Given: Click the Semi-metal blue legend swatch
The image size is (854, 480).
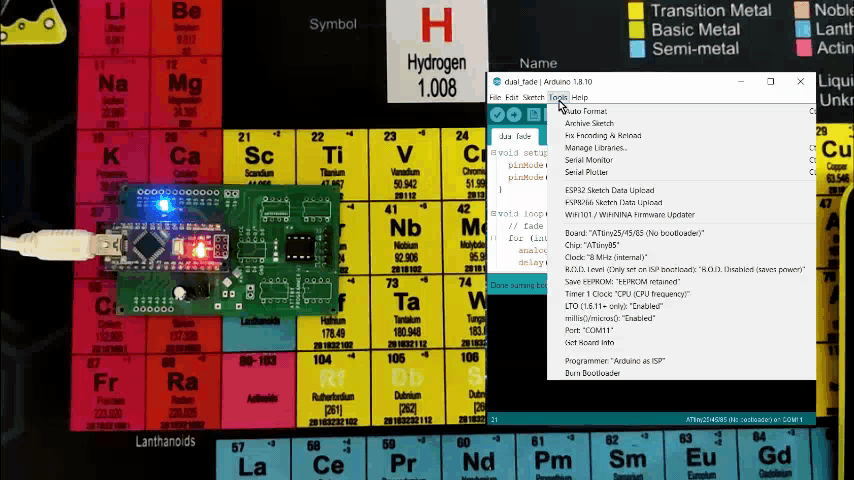Looking at the screenshot, I should [x=637, y=49].
